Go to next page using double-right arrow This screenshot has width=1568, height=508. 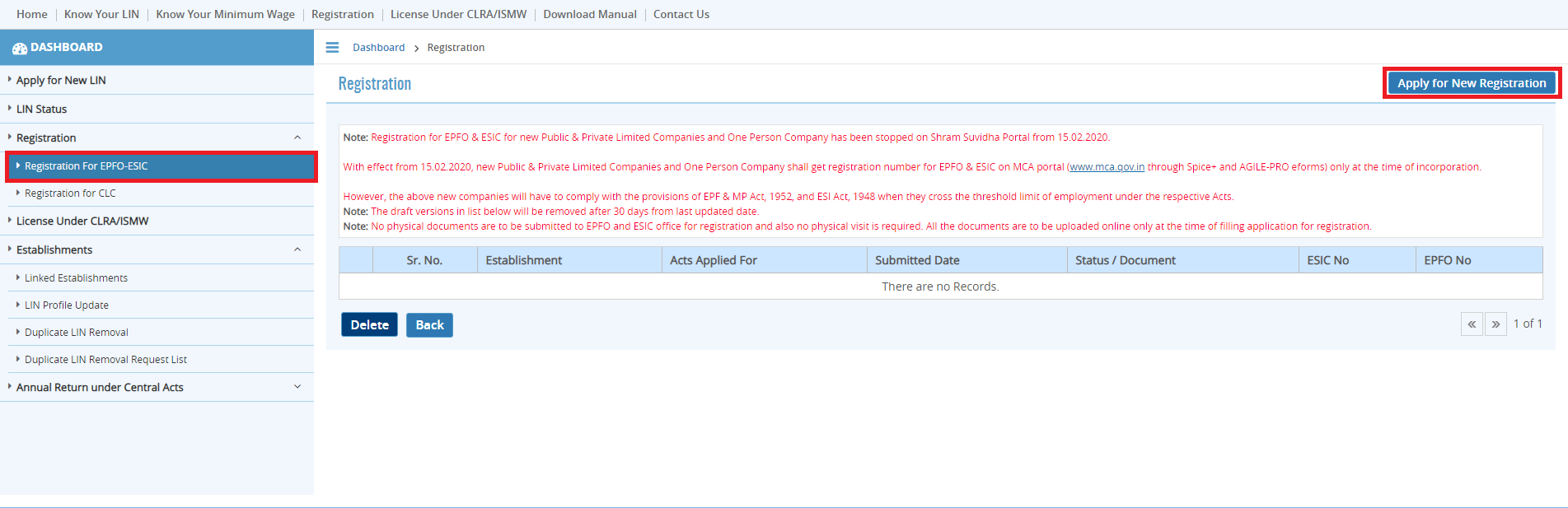(x=1495, y=324)
